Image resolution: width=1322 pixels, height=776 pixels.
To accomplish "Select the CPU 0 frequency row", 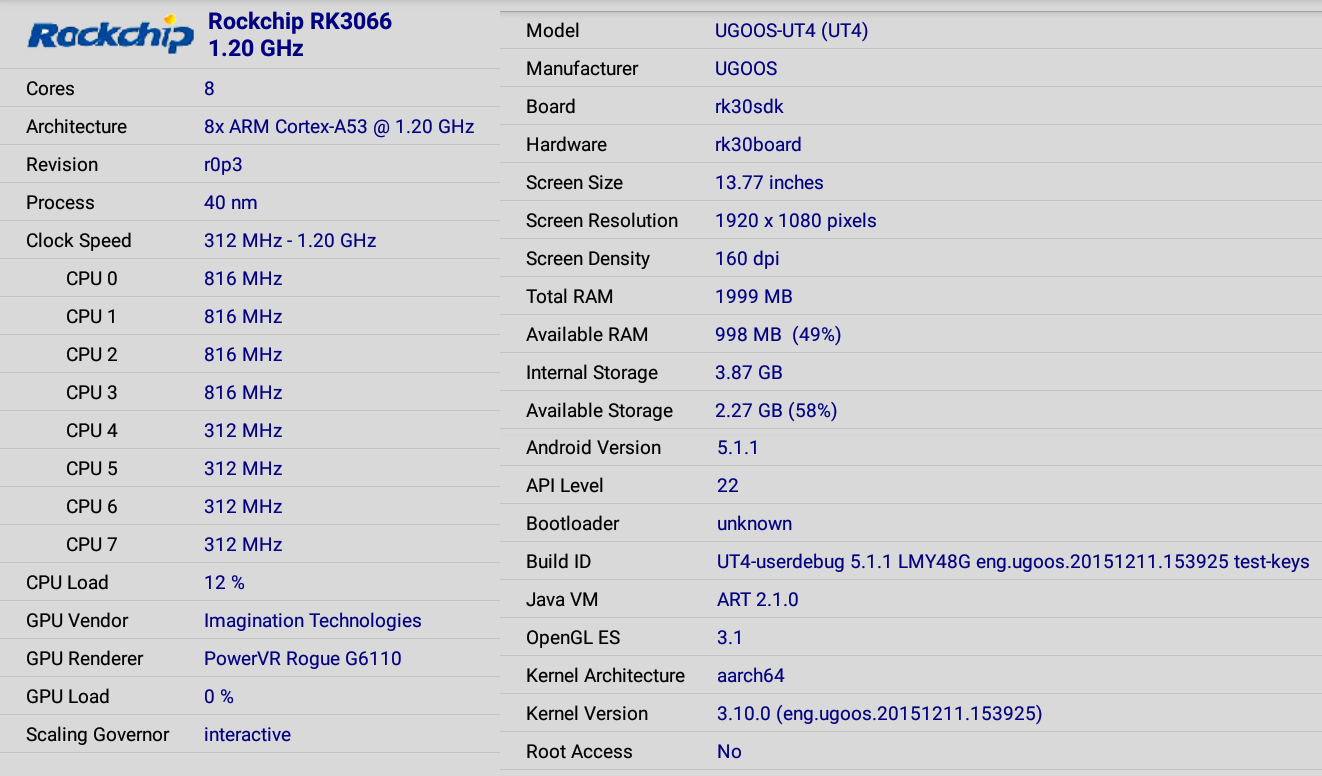I will click(x=250, y=278).
